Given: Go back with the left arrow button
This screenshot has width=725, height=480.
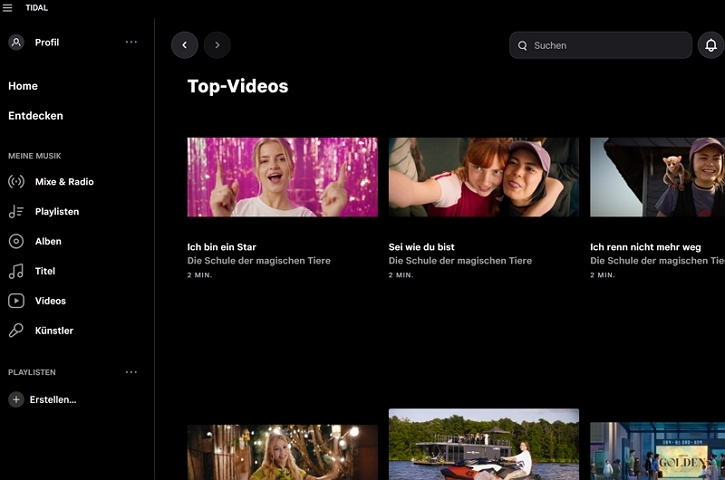Looking at the screenshot, I should point(184,45).
